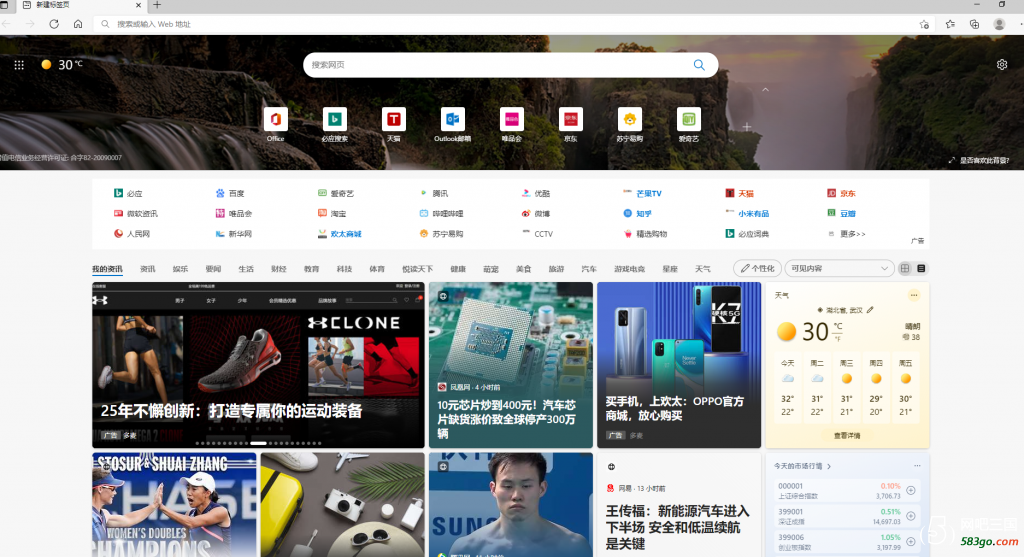1024x557 pixels.
Task: Add stock 000001 to watchlist
Action: [x=910, y=490]
